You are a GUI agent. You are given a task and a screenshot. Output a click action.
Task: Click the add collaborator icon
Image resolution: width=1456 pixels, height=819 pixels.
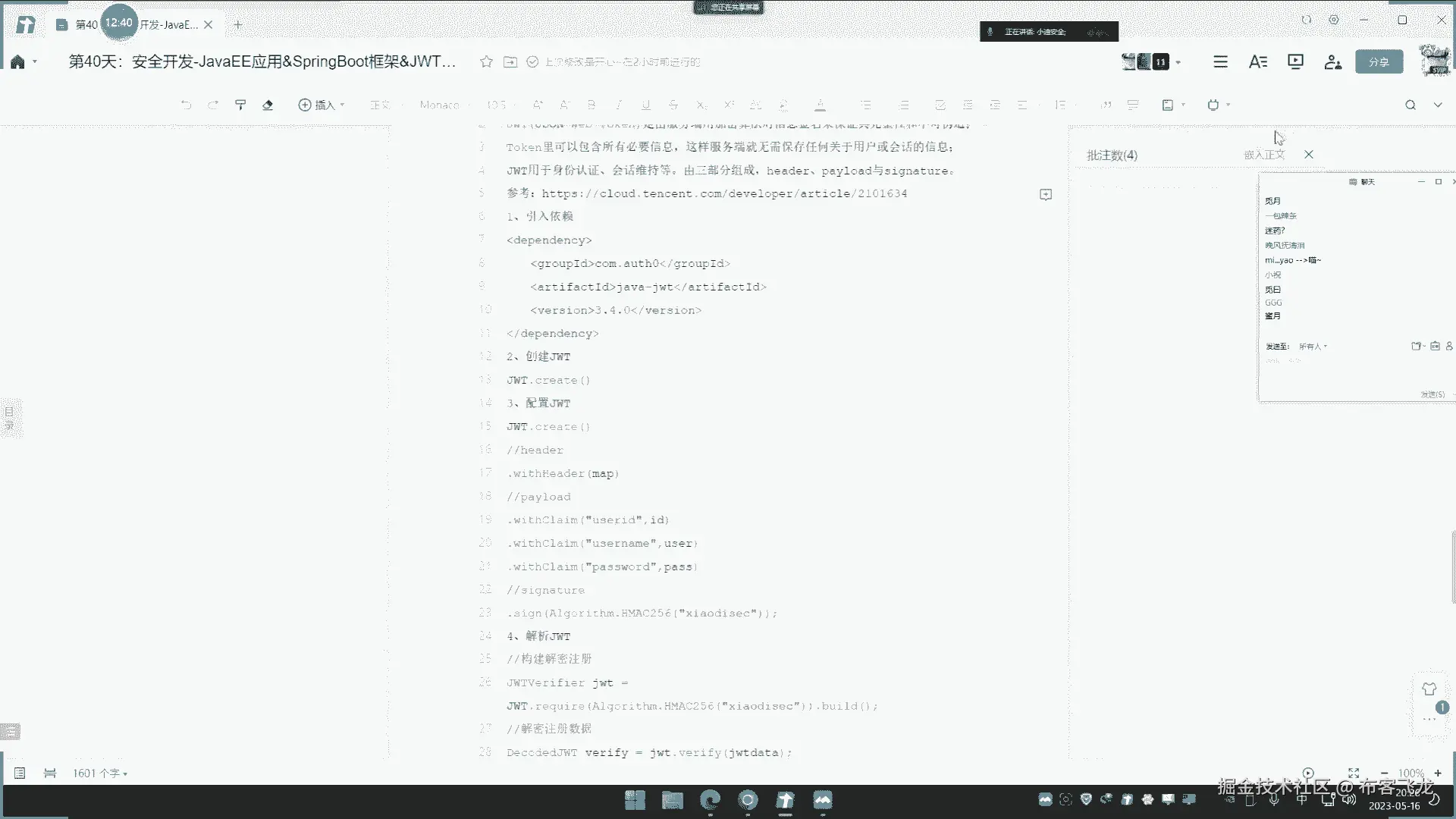point(1332,62)
